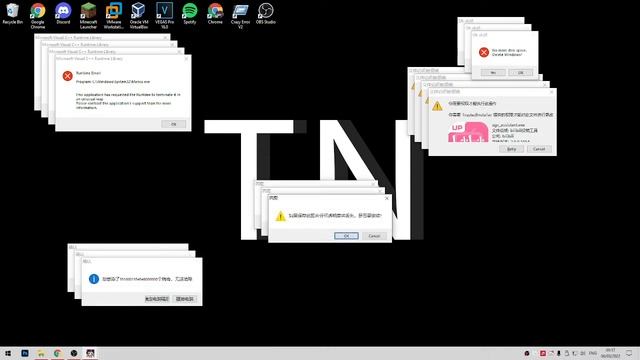This screenshot has width=640, height=360.
Task: Click the "Delete Windows?" message text
Action: (x=507, y=54)
